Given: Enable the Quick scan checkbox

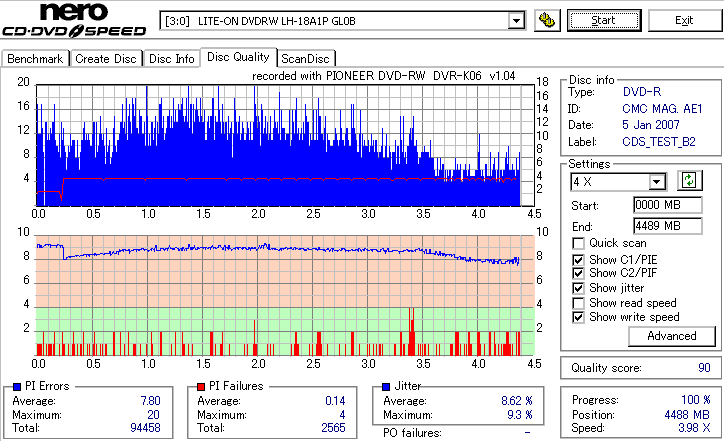Looking at the screenshot, I should click(x=578, y=243).
